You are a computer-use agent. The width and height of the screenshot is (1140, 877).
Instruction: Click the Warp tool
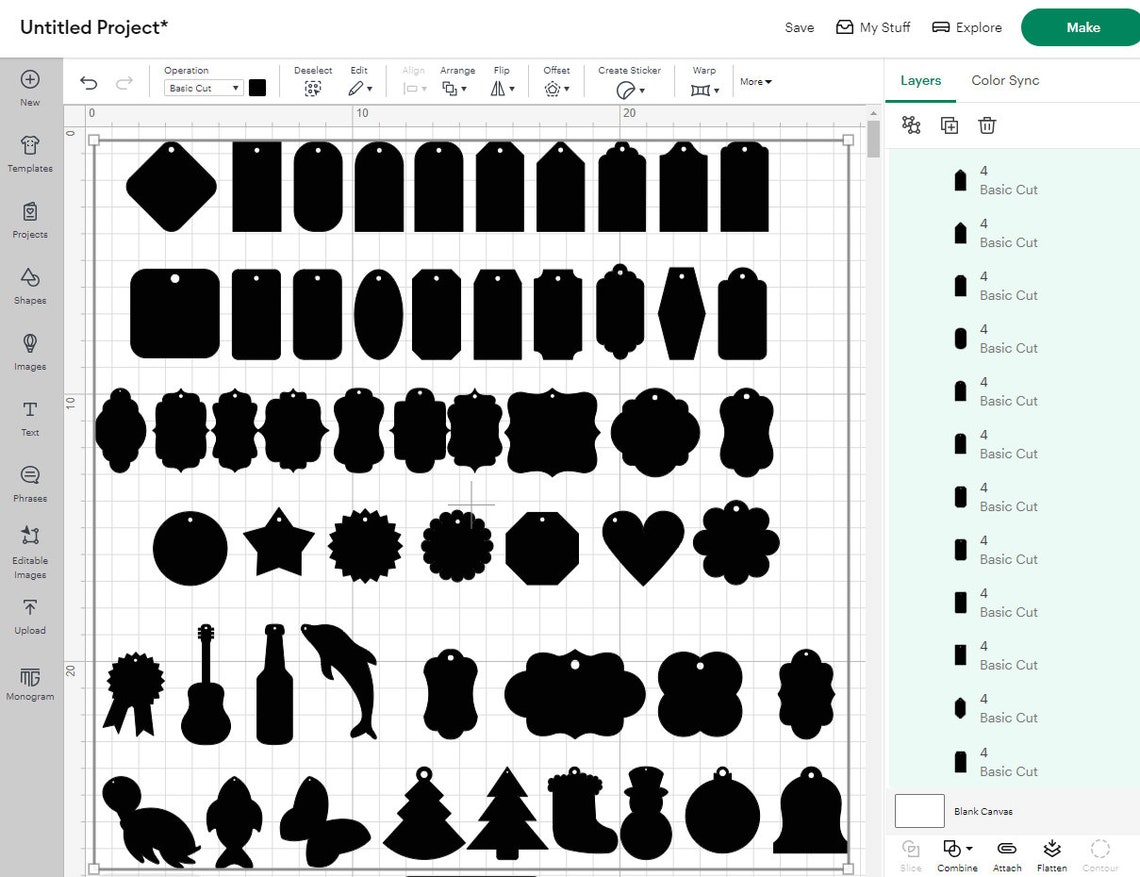tap(700, 88)
